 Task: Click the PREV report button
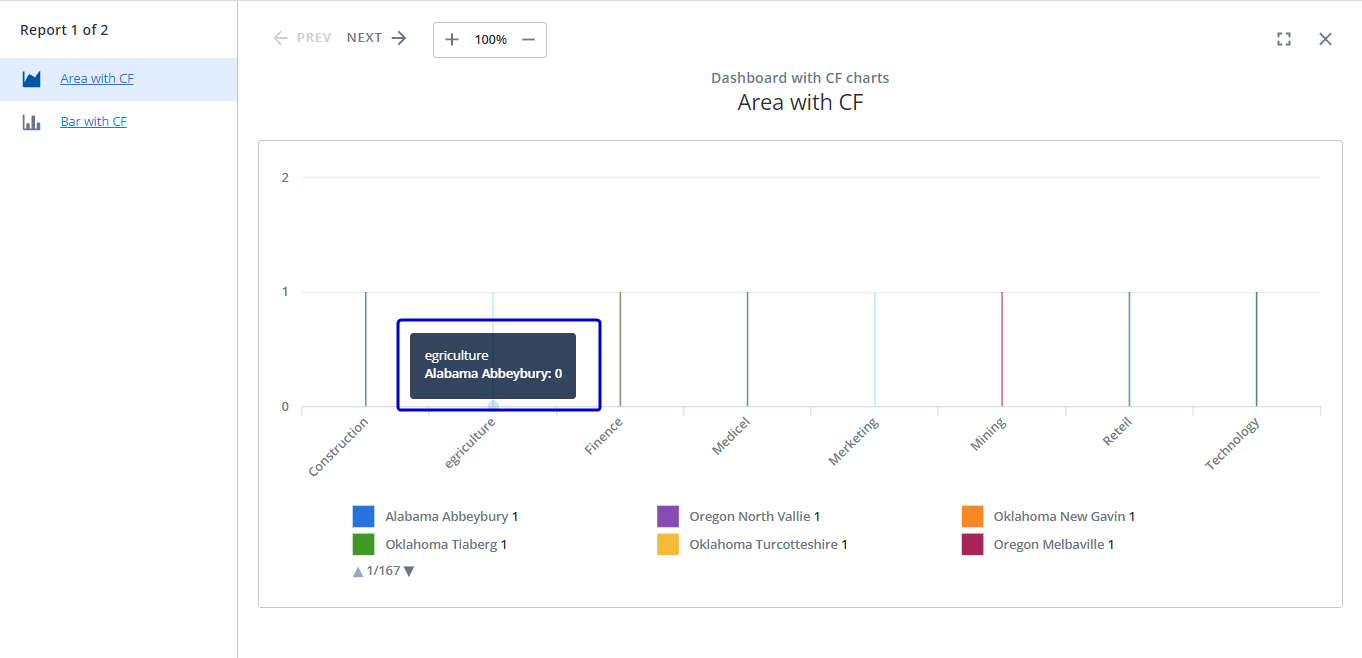pyautogui.click(x=302, y=38)
